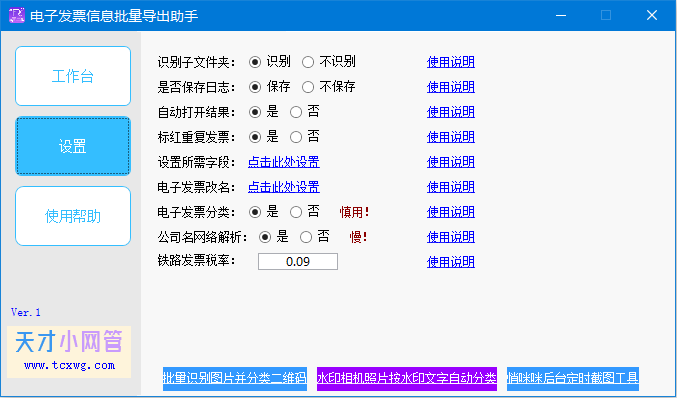Open the 工作台 tab
677x398 pixels.
click(x=73, y=76)
